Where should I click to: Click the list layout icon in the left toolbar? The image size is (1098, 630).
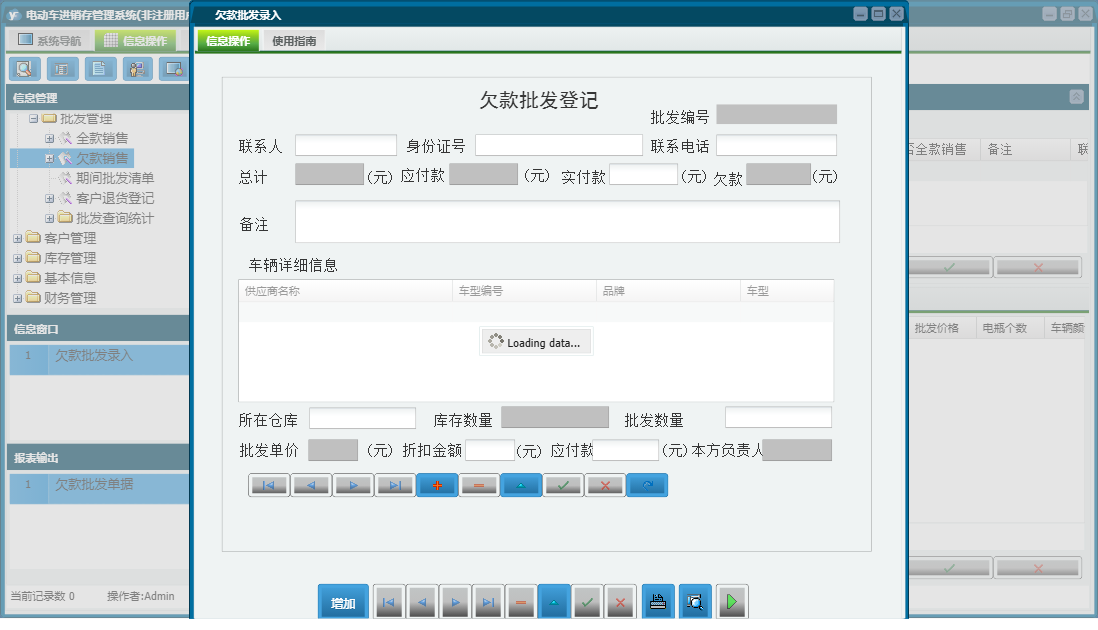62,69
